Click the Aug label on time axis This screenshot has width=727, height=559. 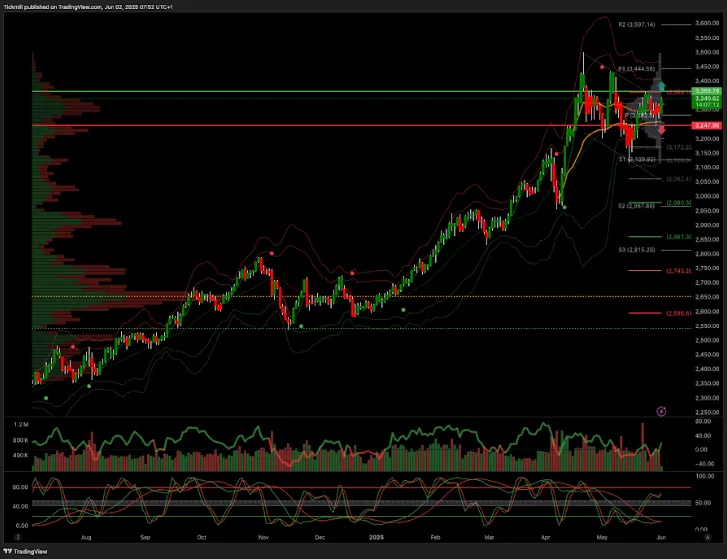[86, 536]
